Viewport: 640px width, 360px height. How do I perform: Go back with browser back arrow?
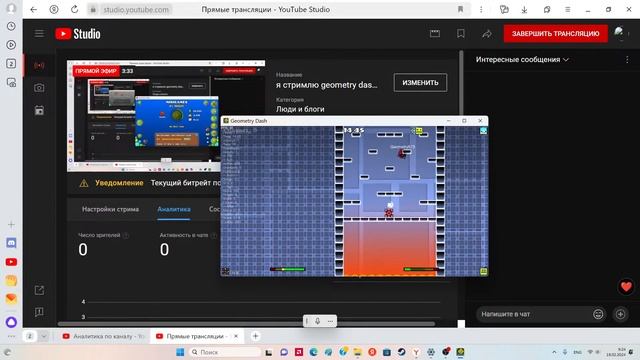coord(33,9)
